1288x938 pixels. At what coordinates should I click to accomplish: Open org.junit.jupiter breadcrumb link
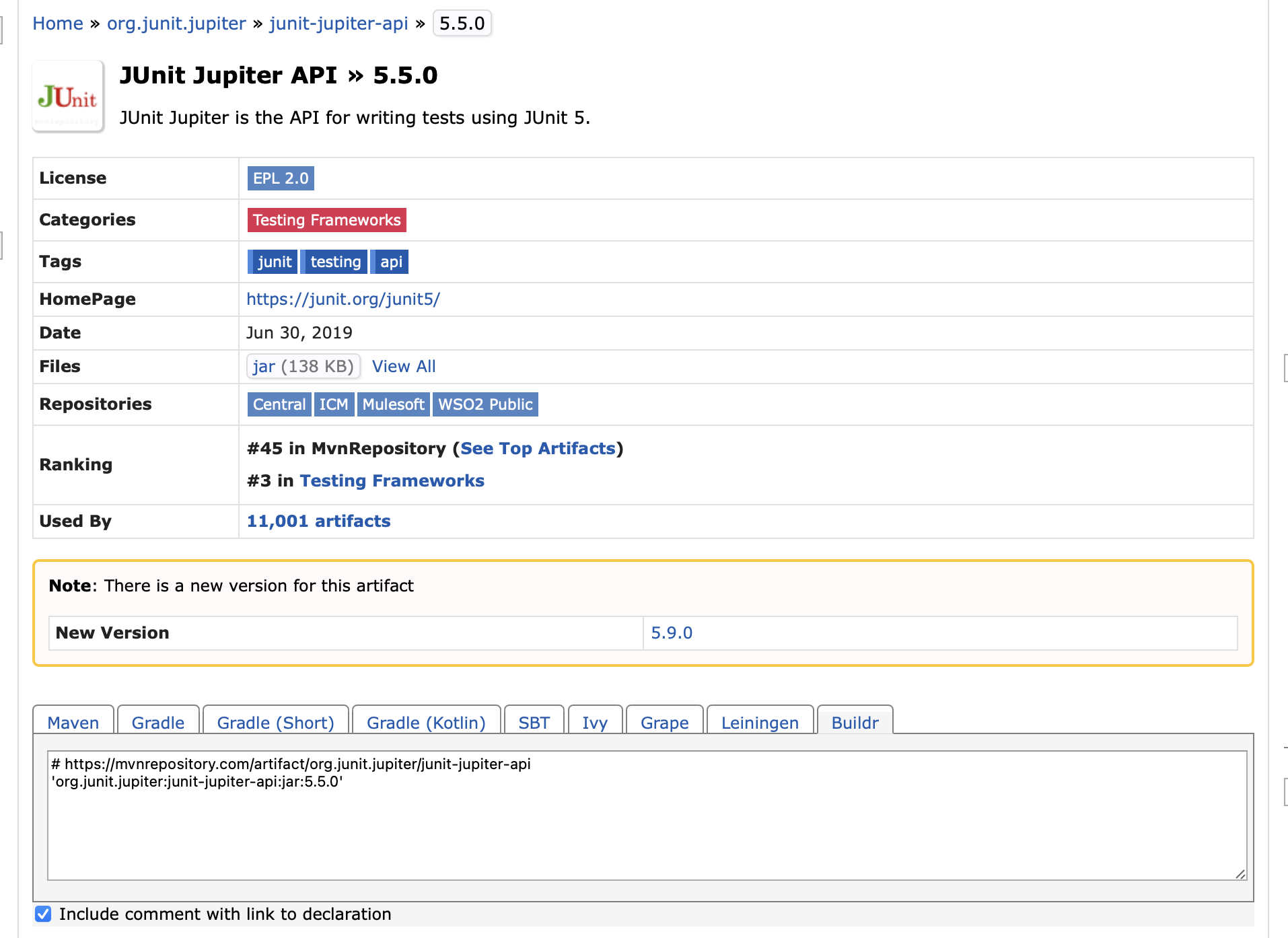coord(176,24)
